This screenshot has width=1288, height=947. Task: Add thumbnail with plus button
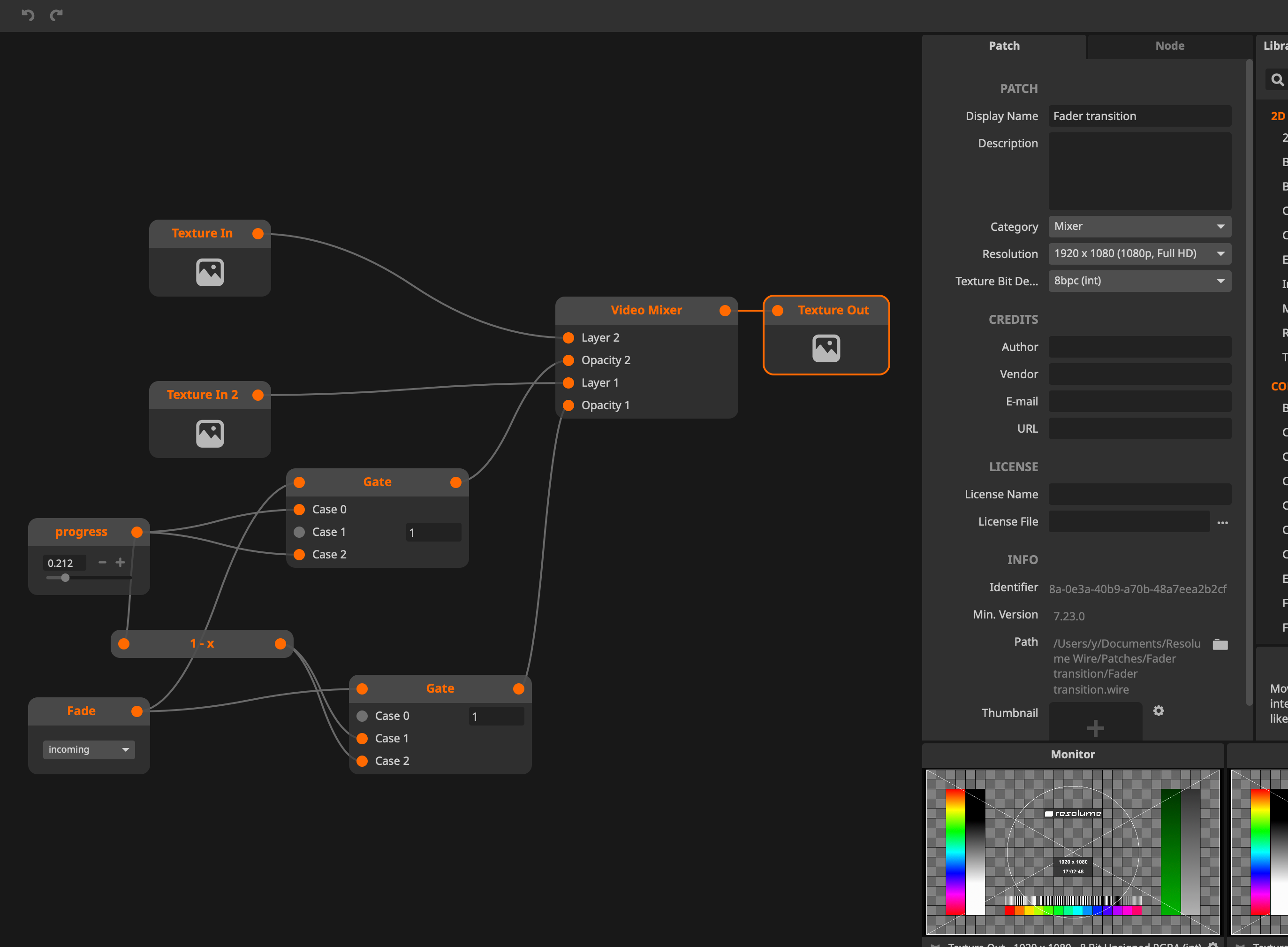[1095, 728]
